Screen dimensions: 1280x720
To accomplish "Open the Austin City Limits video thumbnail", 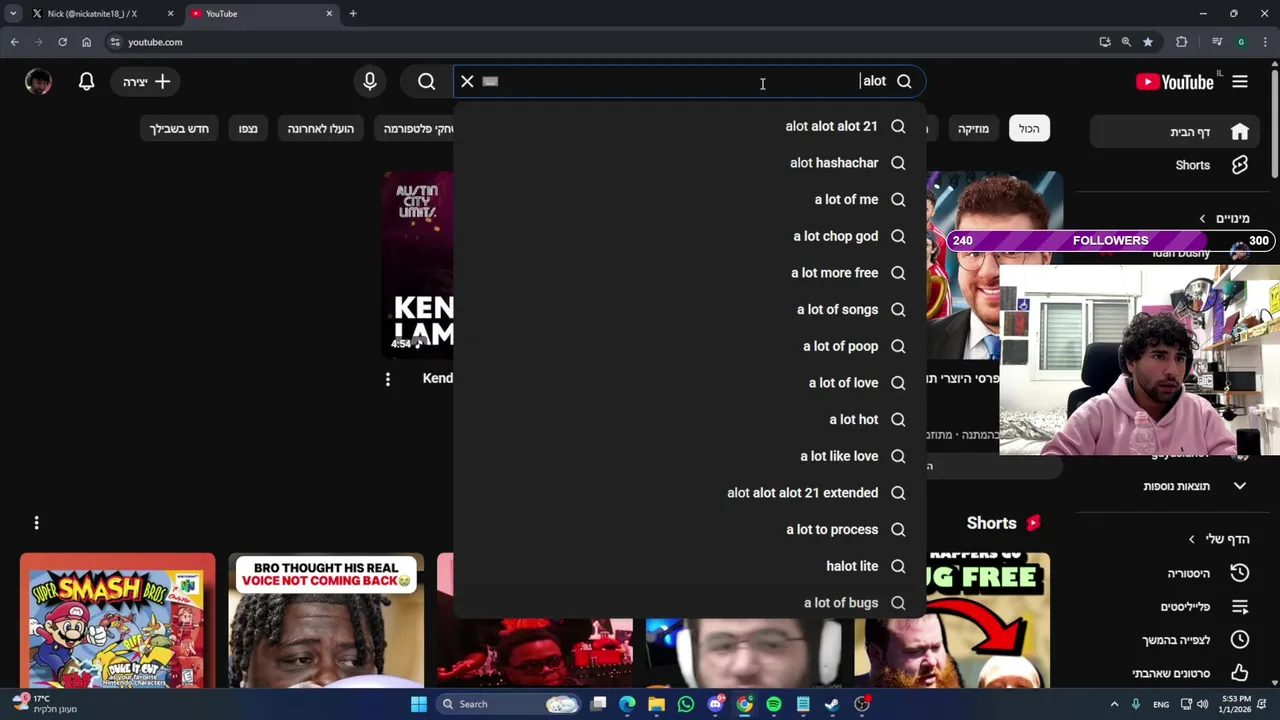I will pyautogui.click(x=418, y=265).
